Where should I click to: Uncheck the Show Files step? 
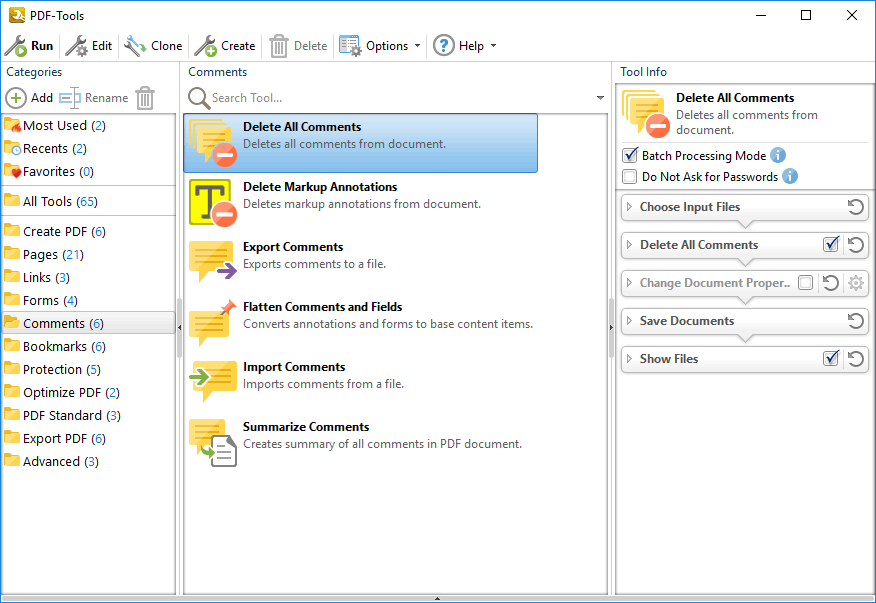tap(831, 358)
